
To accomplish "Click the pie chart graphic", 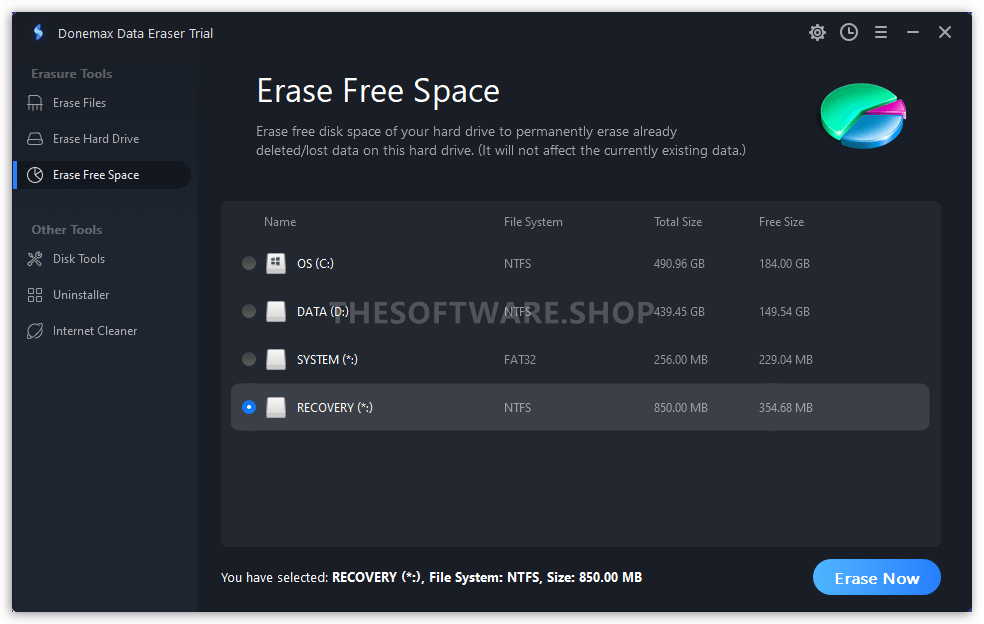I will [x=863, y=116].
